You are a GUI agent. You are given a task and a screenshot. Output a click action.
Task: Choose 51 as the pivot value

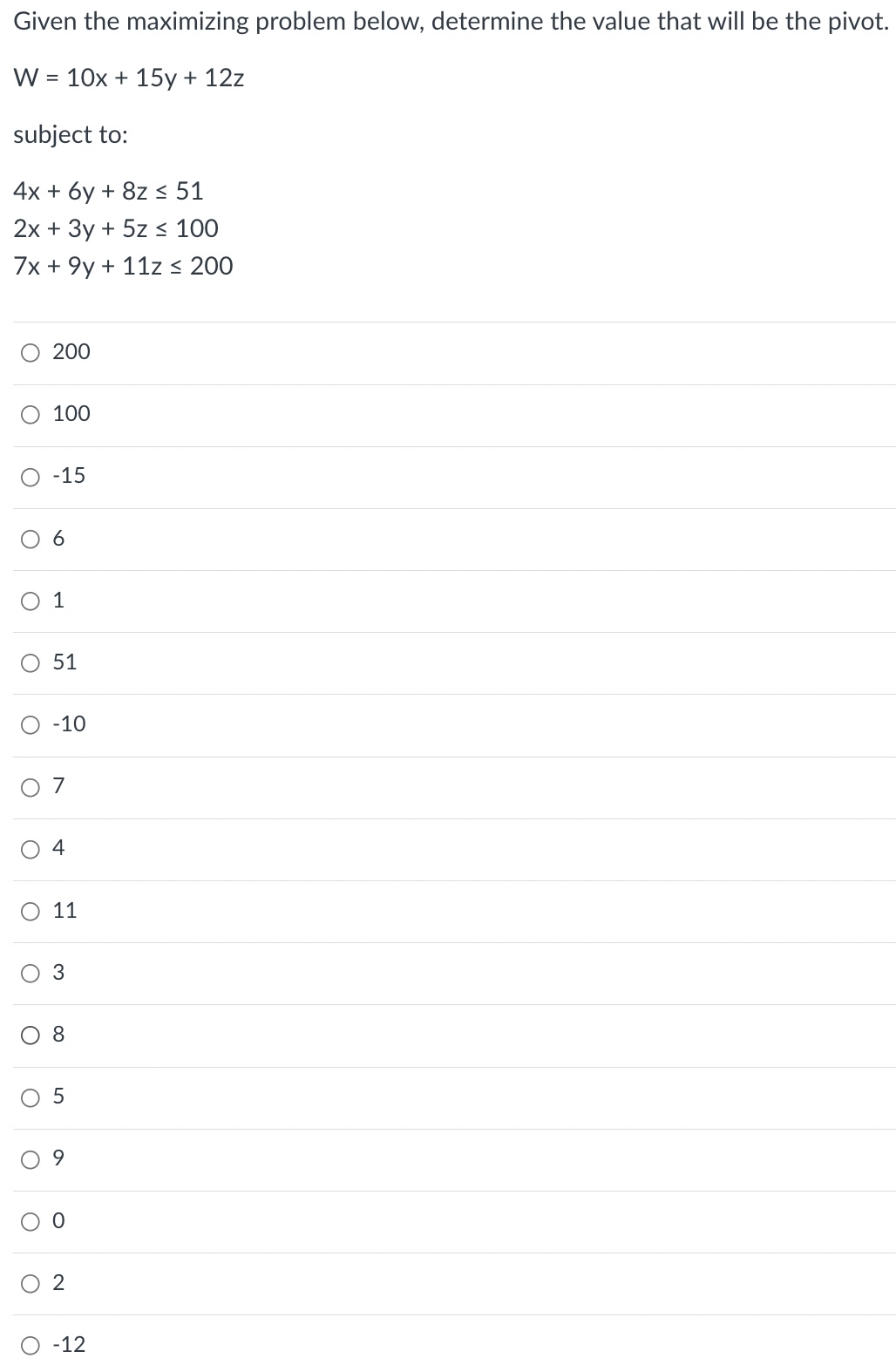[x=31, y=662]
